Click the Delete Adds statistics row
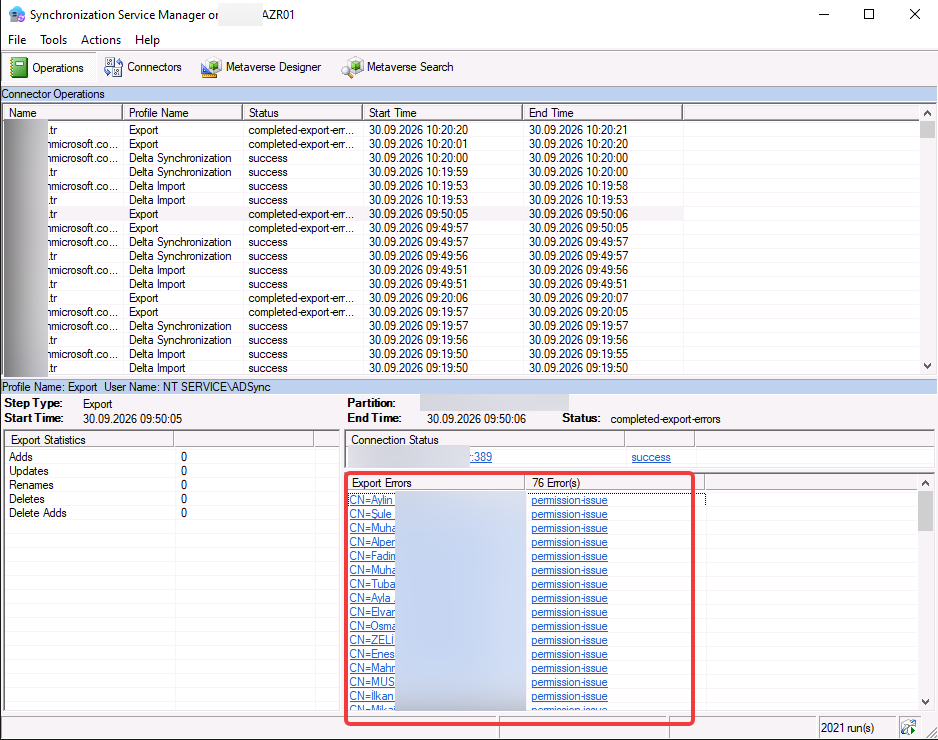This screenshot has width=938, height=740. 171,513
